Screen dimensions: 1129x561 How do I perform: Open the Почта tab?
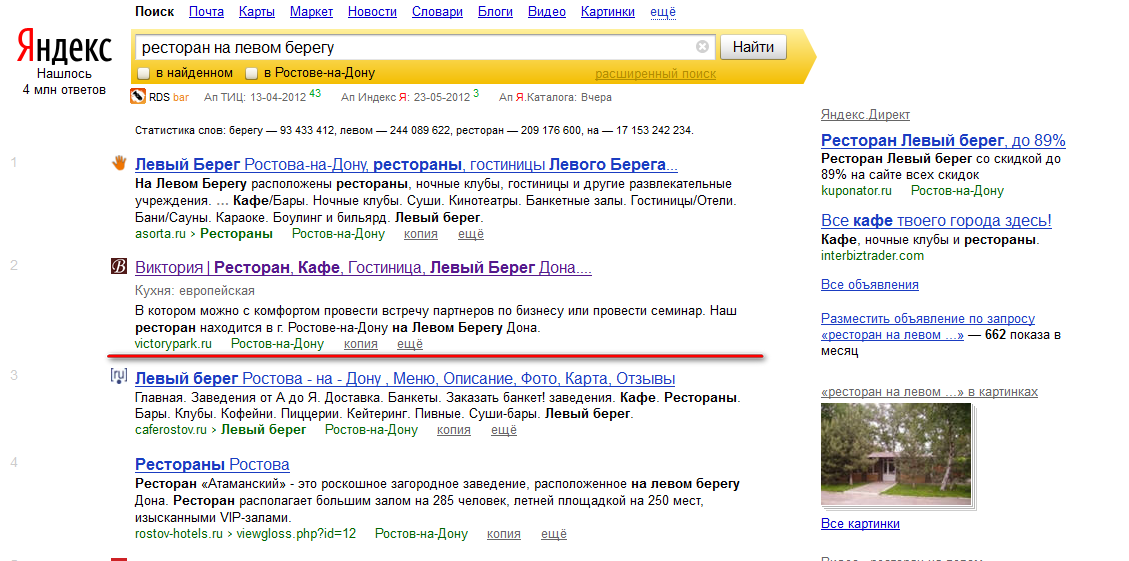(206, 12)
